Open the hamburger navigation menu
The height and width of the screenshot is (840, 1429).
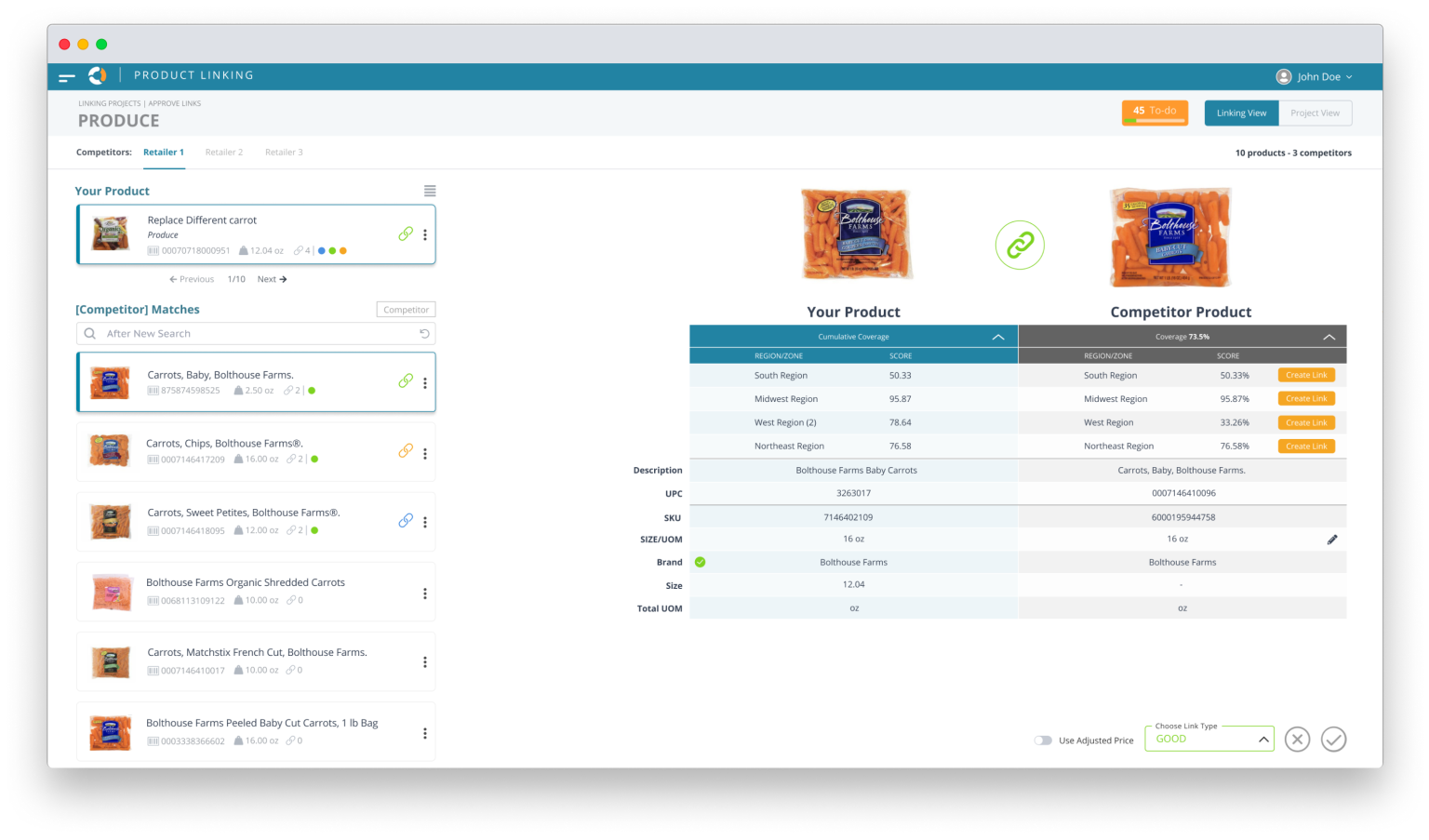click(x=67, y=77)
